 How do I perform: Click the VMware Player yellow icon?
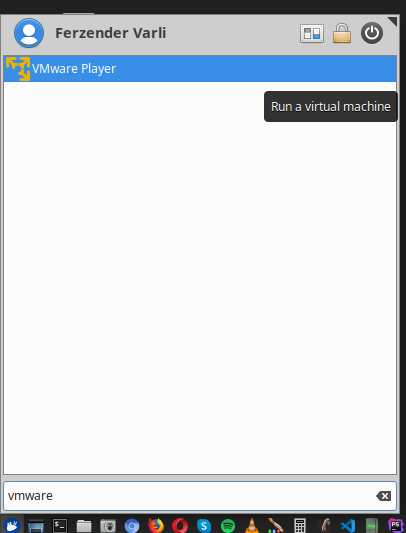coord(18,69)
